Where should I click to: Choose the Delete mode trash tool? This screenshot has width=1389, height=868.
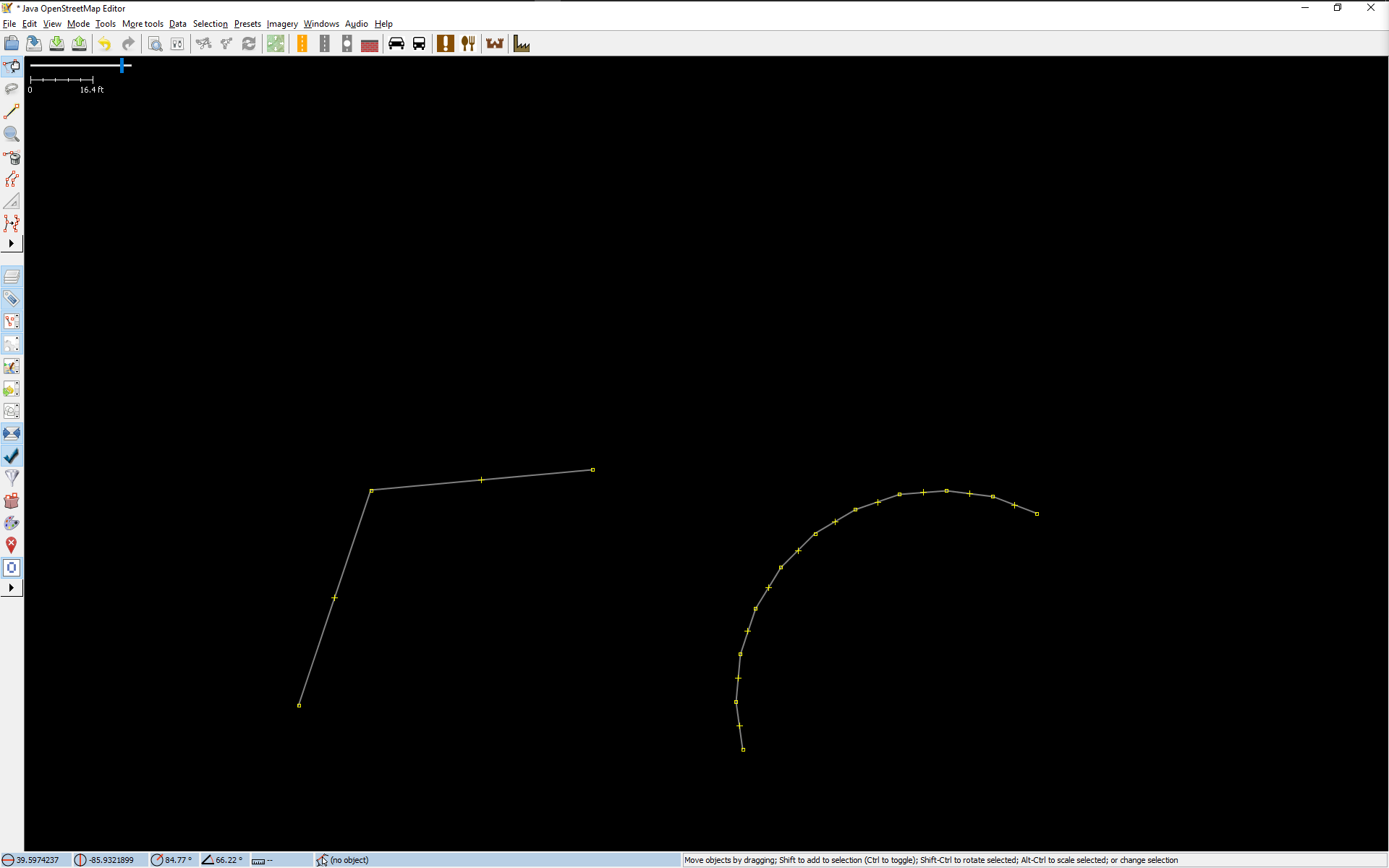[x=12, y=157]
